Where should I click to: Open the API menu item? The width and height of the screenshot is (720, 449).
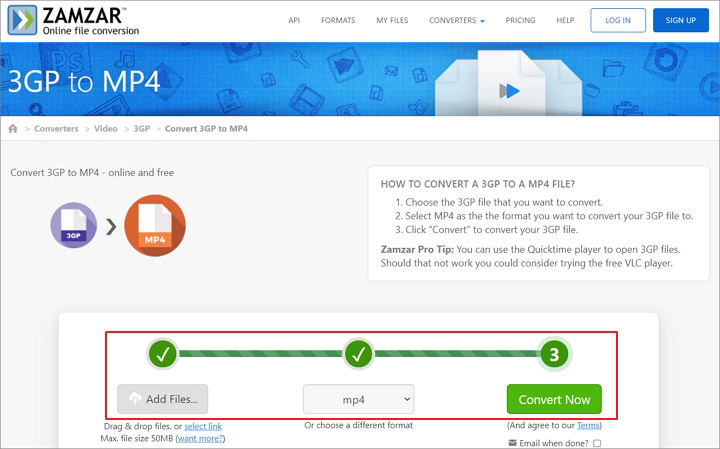click(294, 20)
